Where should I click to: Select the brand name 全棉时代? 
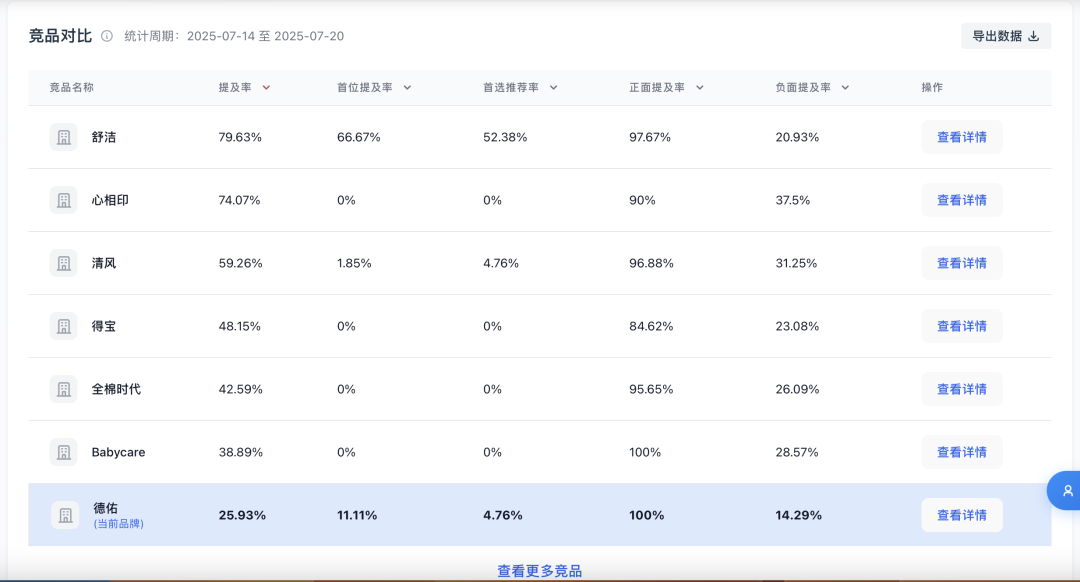[x=116, y=389]
